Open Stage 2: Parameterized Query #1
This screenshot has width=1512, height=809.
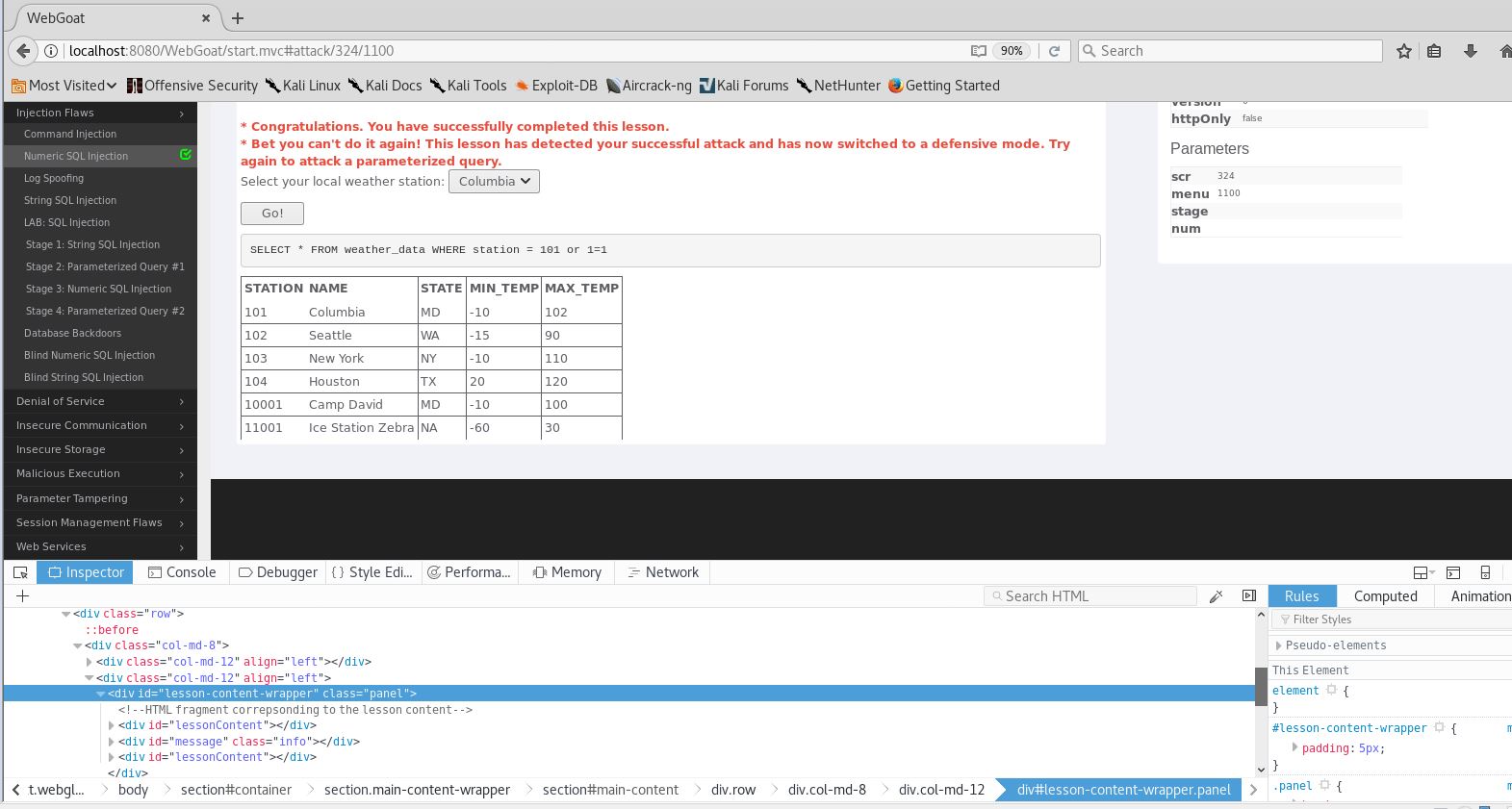105,266
